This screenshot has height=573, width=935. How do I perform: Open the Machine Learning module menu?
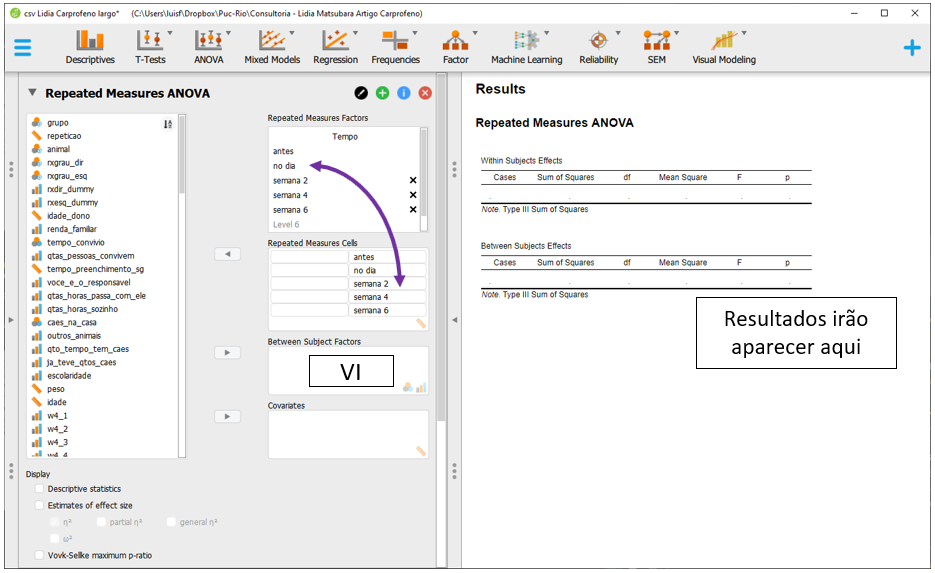pos(526,46)
